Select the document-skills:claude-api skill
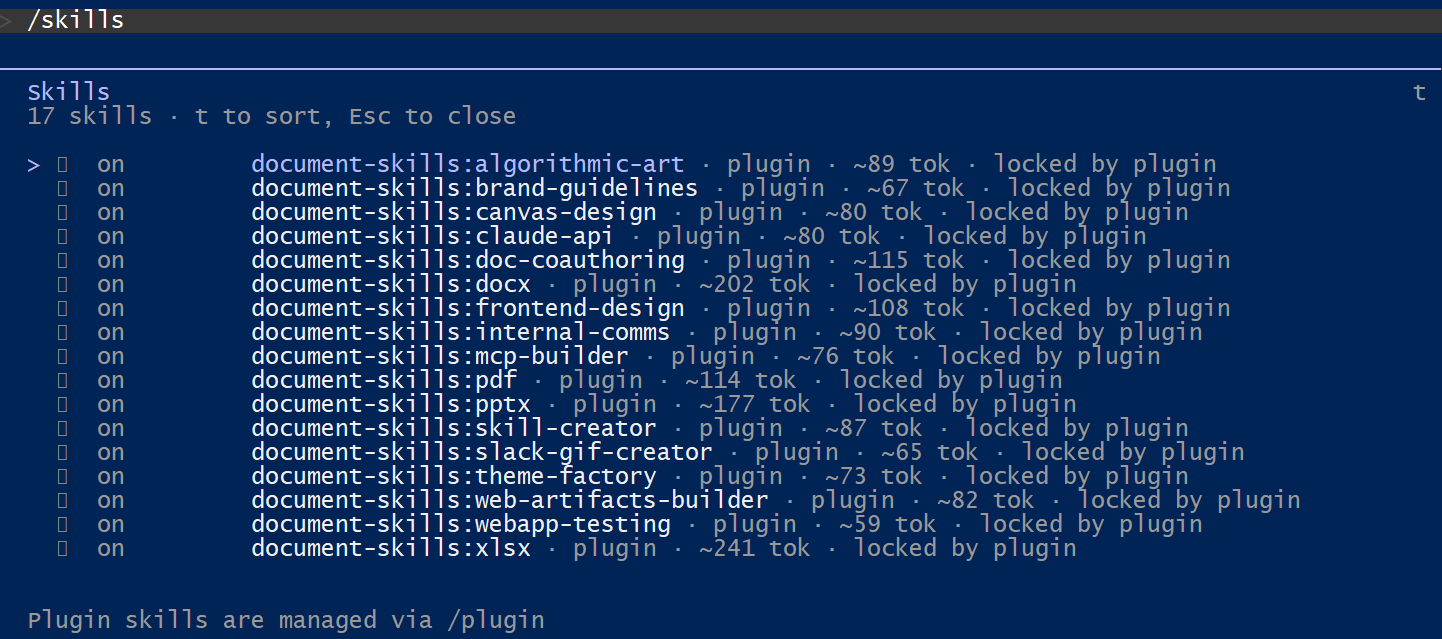This screenshot has width=1442, height=639. [432, 236]
